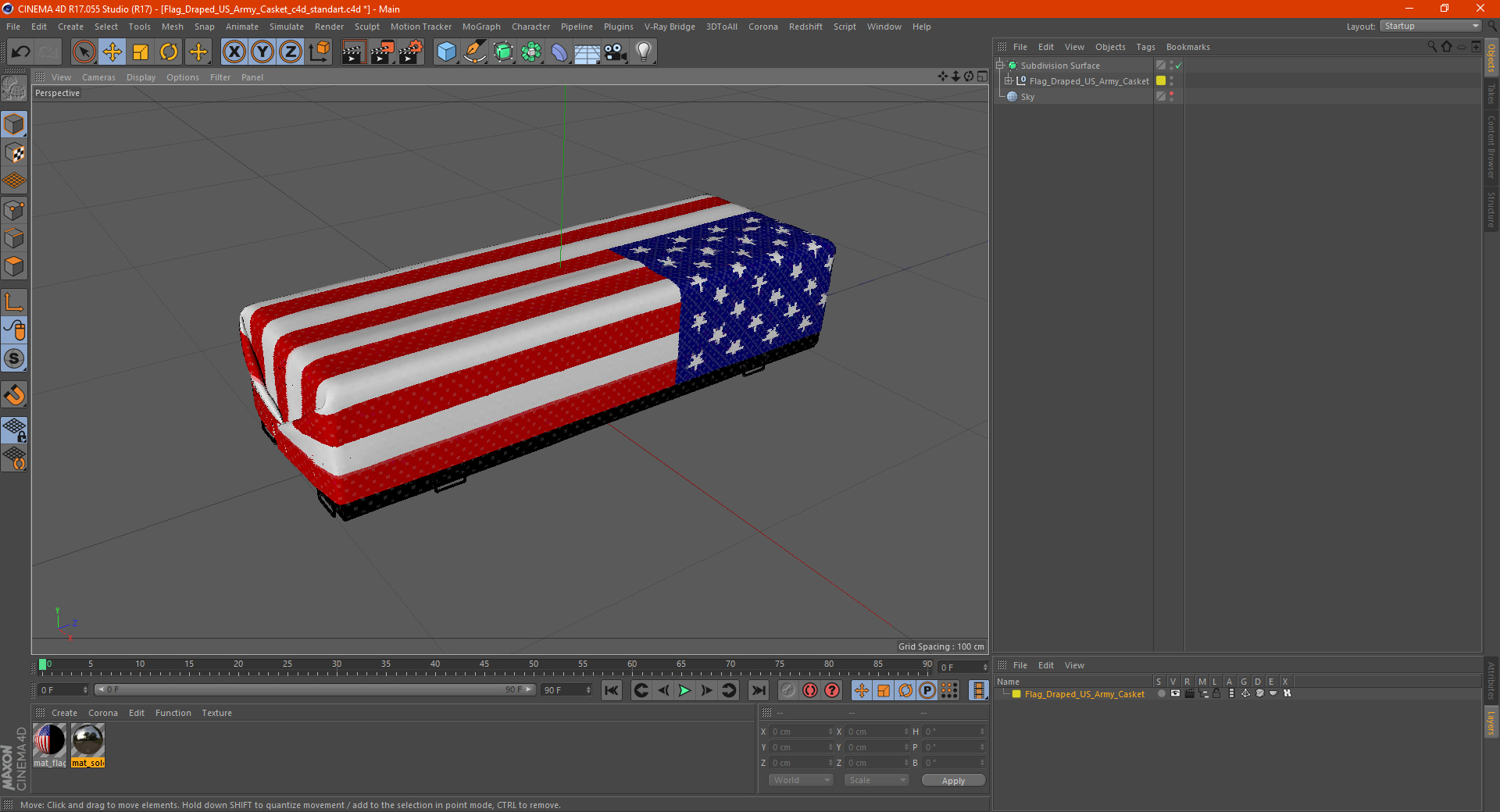
Task: Open the Layout Startup dropdown
Action: pyautogui.click(x=1430, y=26)
